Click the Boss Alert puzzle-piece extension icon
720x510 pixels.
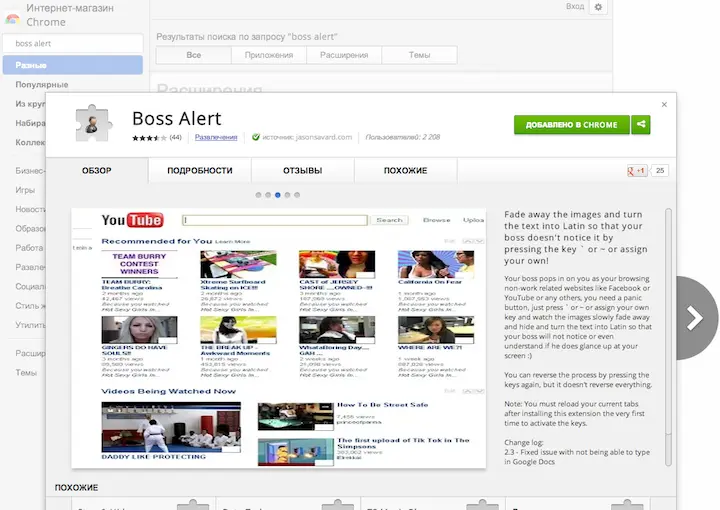pyautogui.click(x=93, y=123)
